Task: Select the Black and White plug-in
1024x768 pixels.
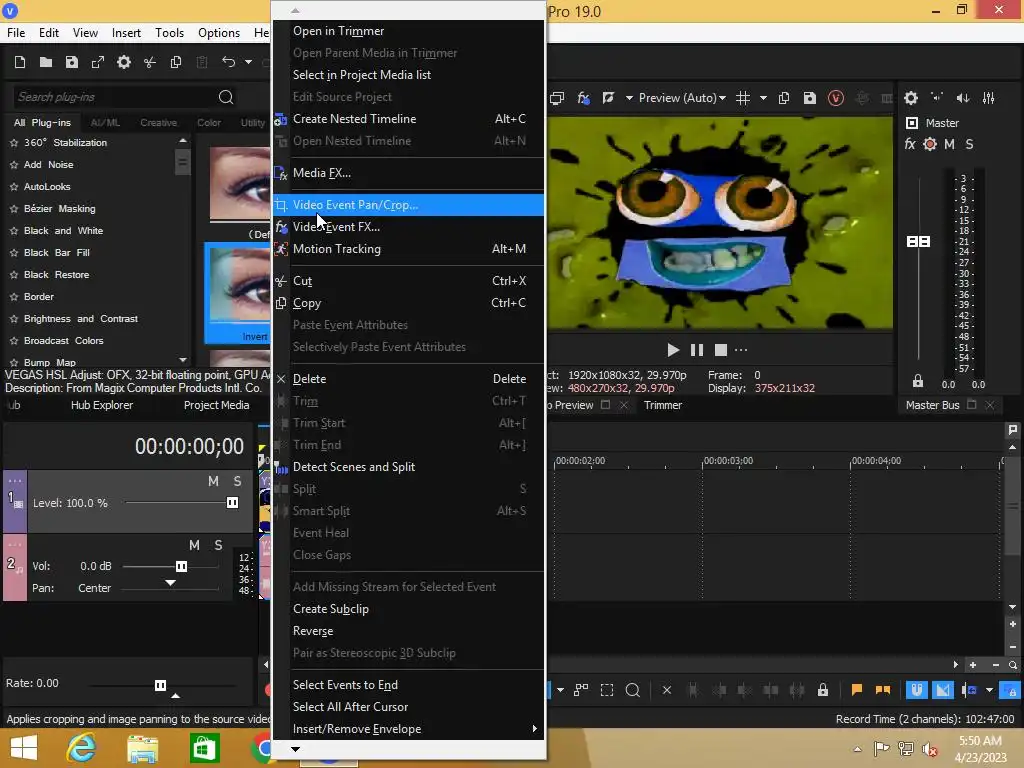Action: pos(63,231)
